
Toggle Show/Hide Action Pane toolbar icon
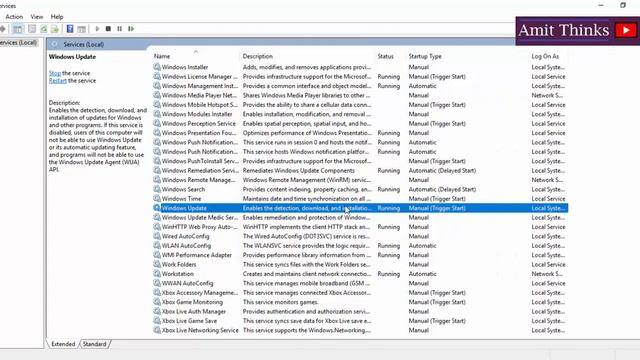[82, 29]
